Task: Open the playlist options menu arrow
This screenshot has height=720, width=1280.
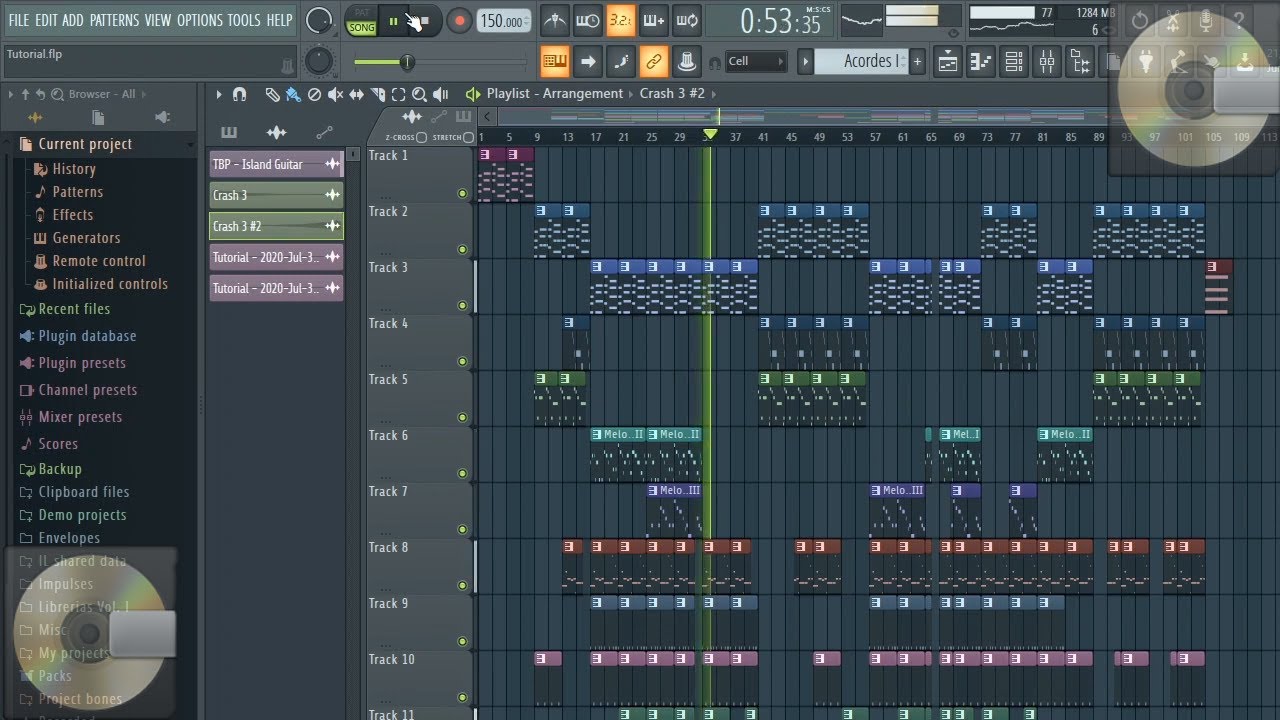Action: [218, 94]
